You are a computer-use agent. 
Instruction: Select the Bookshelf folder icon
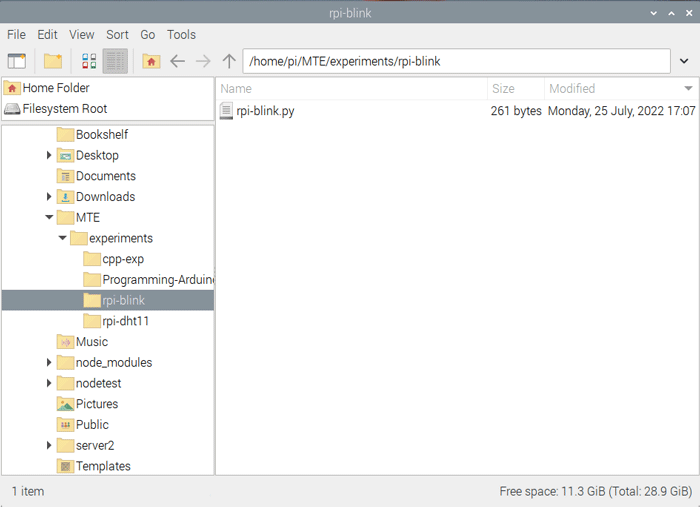point(65,134)
